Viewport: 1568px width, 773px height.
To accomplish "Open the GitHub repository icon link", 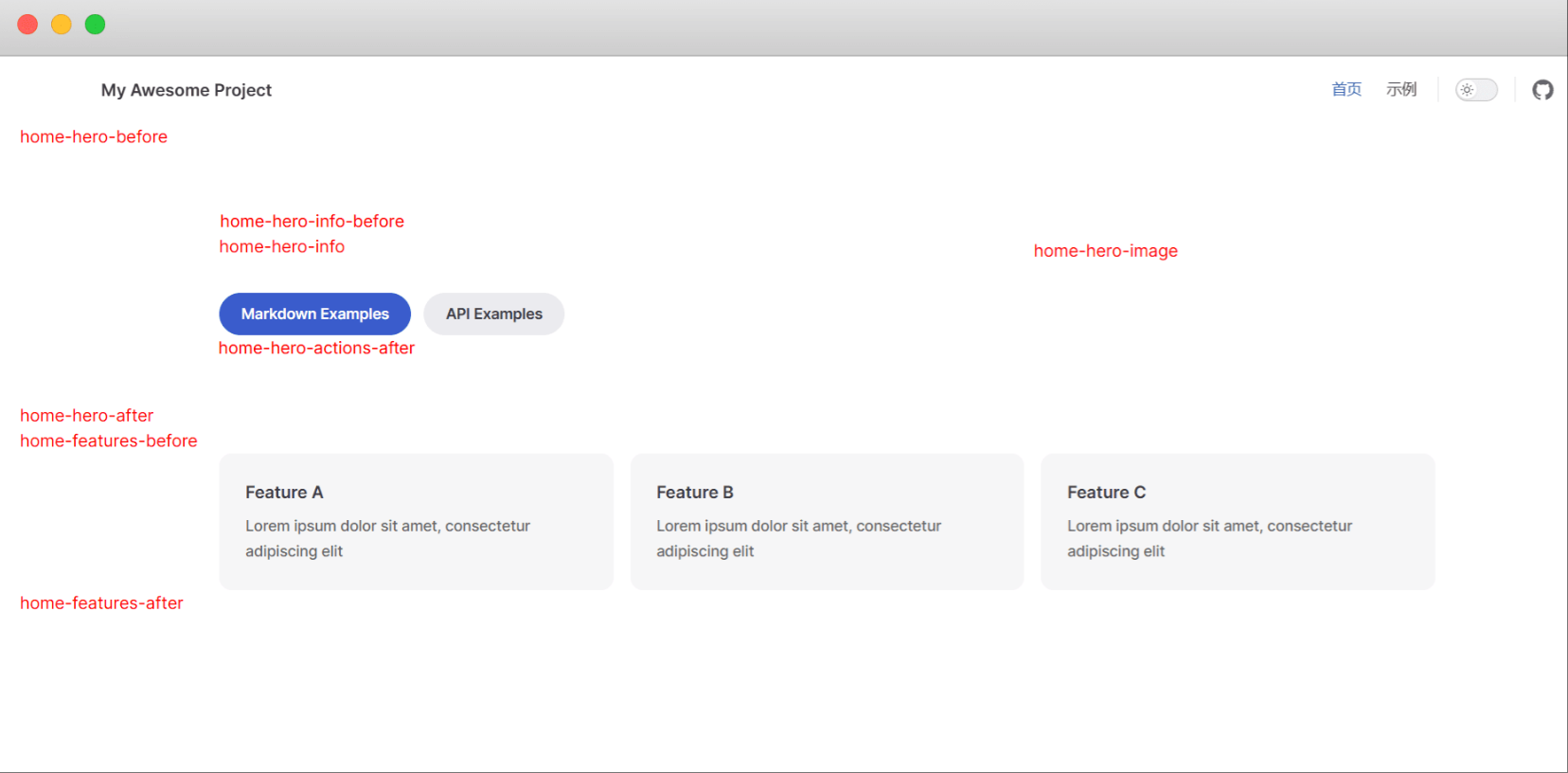I will [1542, 90].
